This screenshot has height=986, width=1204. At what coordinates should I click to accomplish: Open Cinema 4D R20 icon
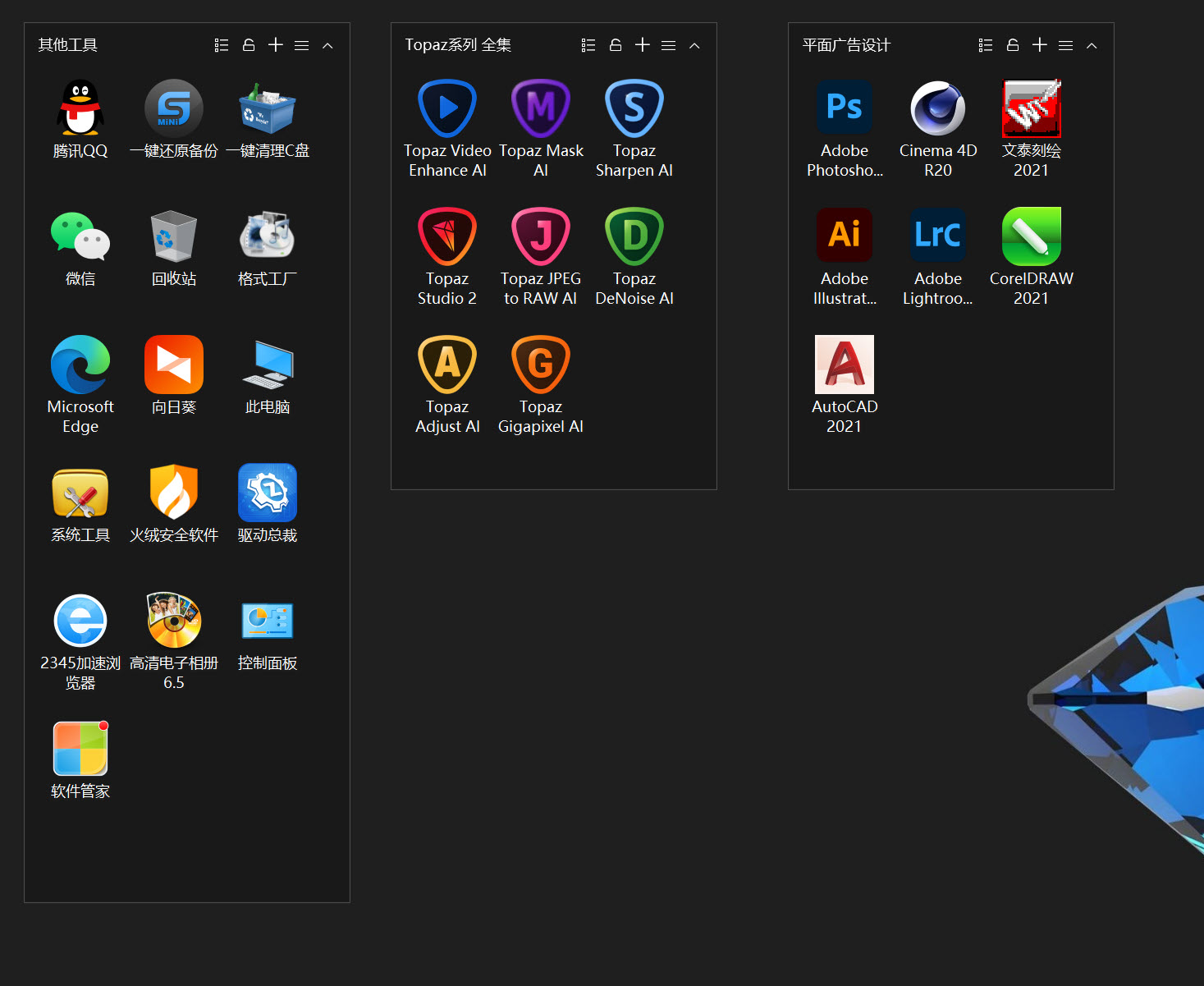[x=938, y=108]
